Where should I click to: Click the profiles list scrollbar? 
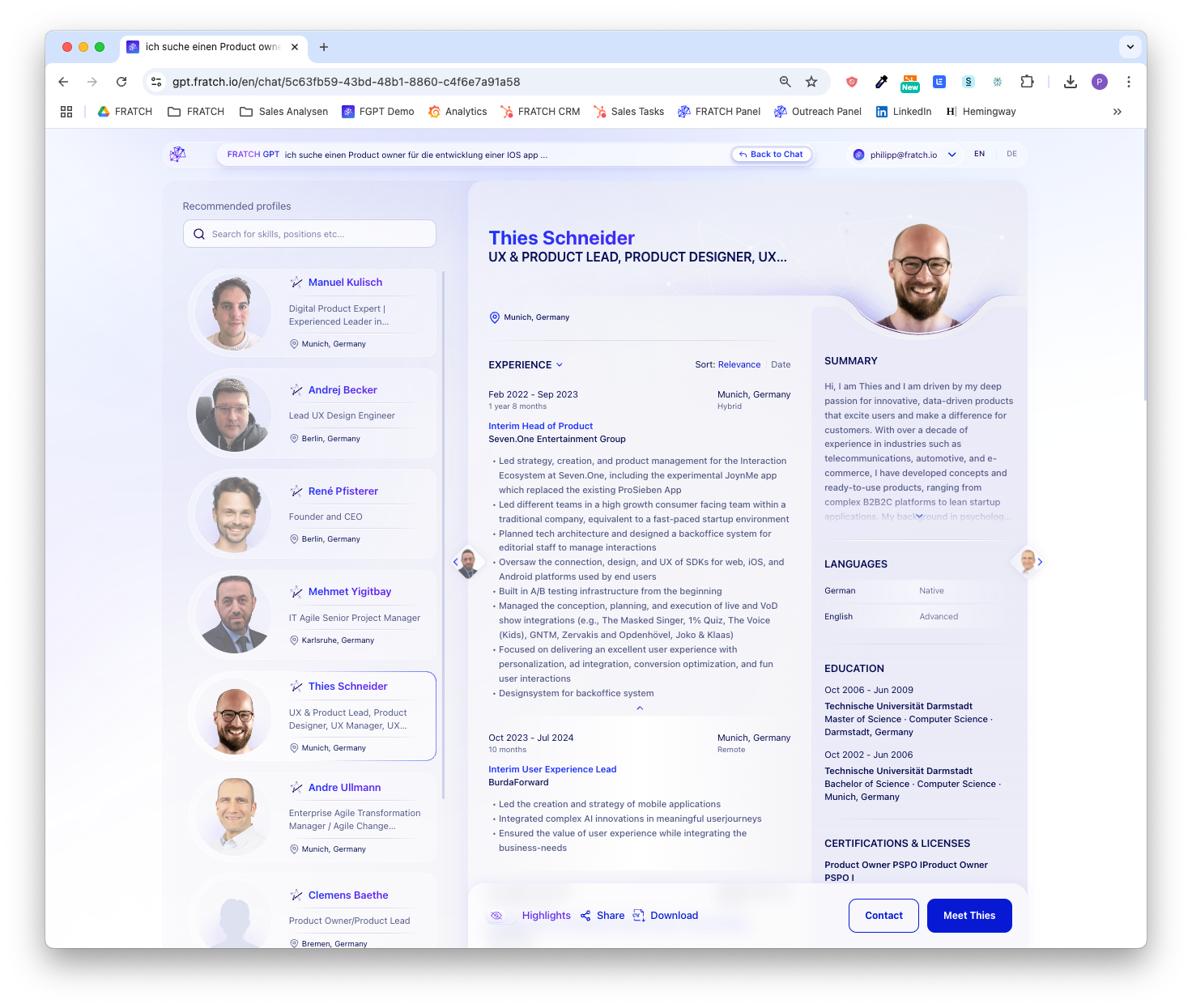[443, 534]
